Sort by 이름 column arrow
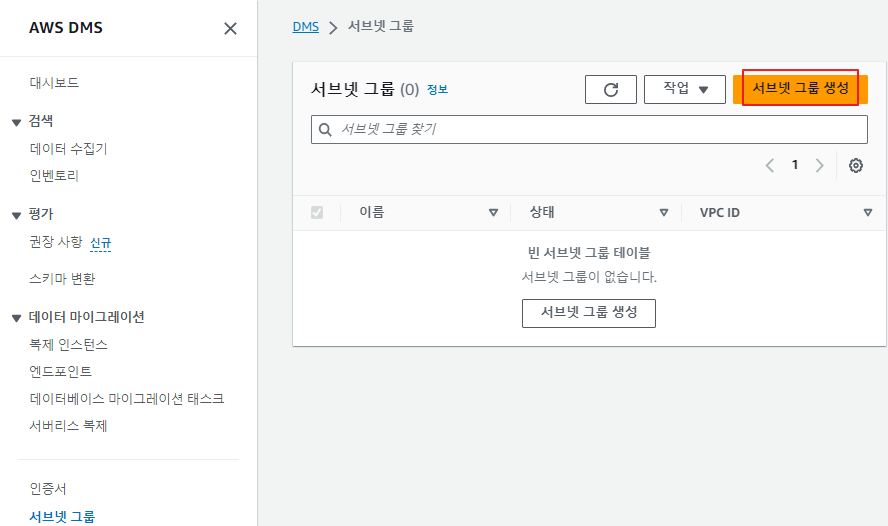Viewport: 888px width, 526px height. pyautogui.click(x=493, y=212)
